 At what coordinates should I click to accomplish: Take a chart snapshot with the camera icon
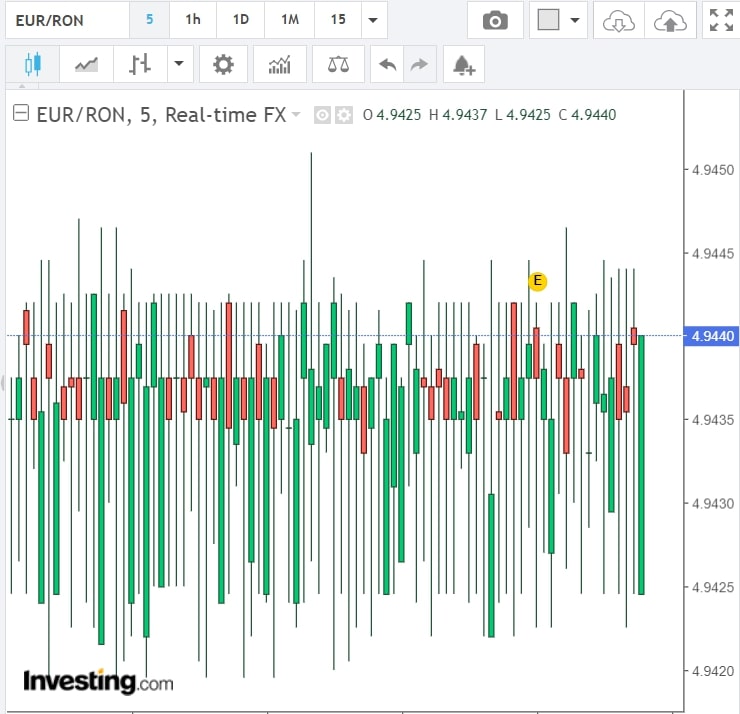[x=494, y=20]
